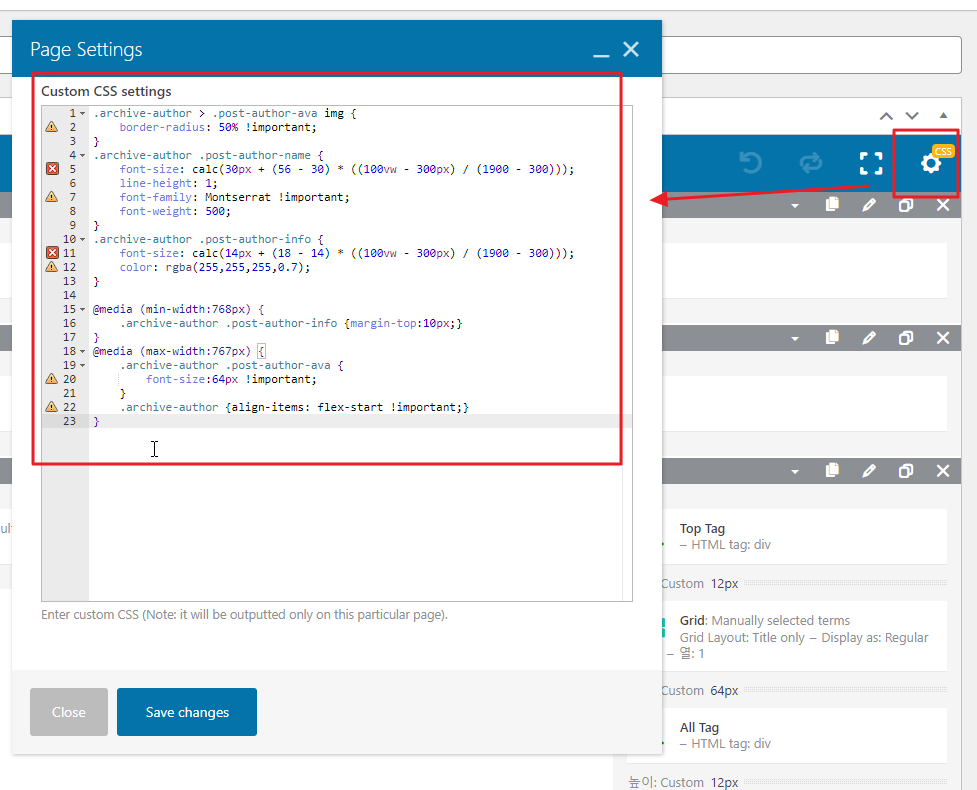Collapse the code fold at line 1

[82, 113]
